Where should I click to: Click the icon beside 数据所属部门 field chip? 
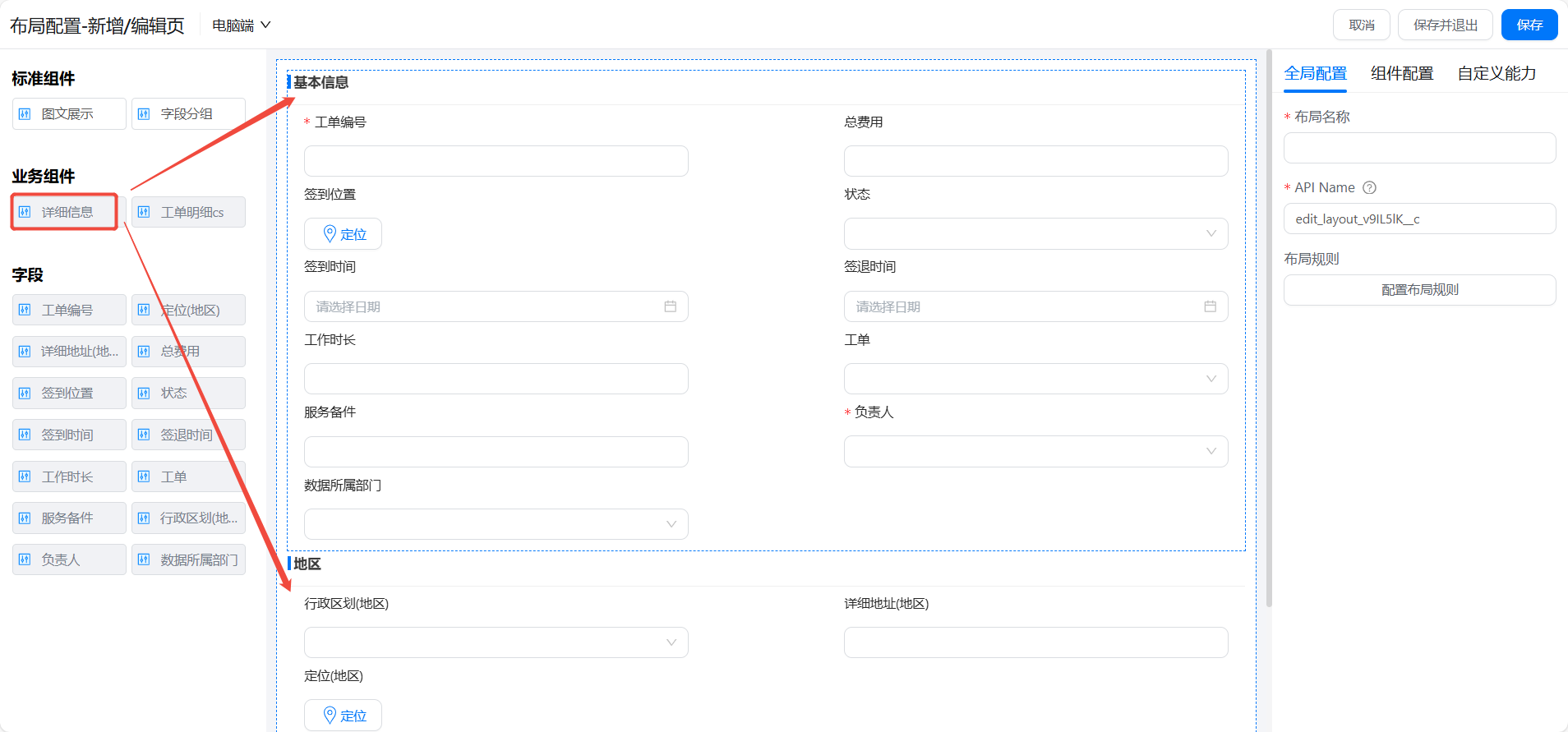click(x=144, y=559)
